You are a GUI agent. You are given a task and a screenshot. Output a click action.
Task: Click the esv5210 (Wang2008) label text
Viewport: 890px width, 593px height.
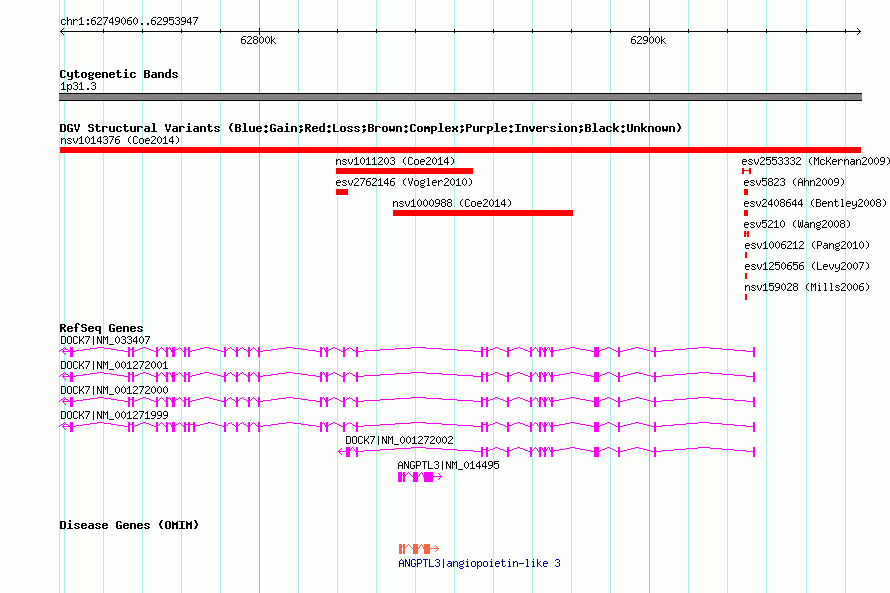click(x=797, y=224)
